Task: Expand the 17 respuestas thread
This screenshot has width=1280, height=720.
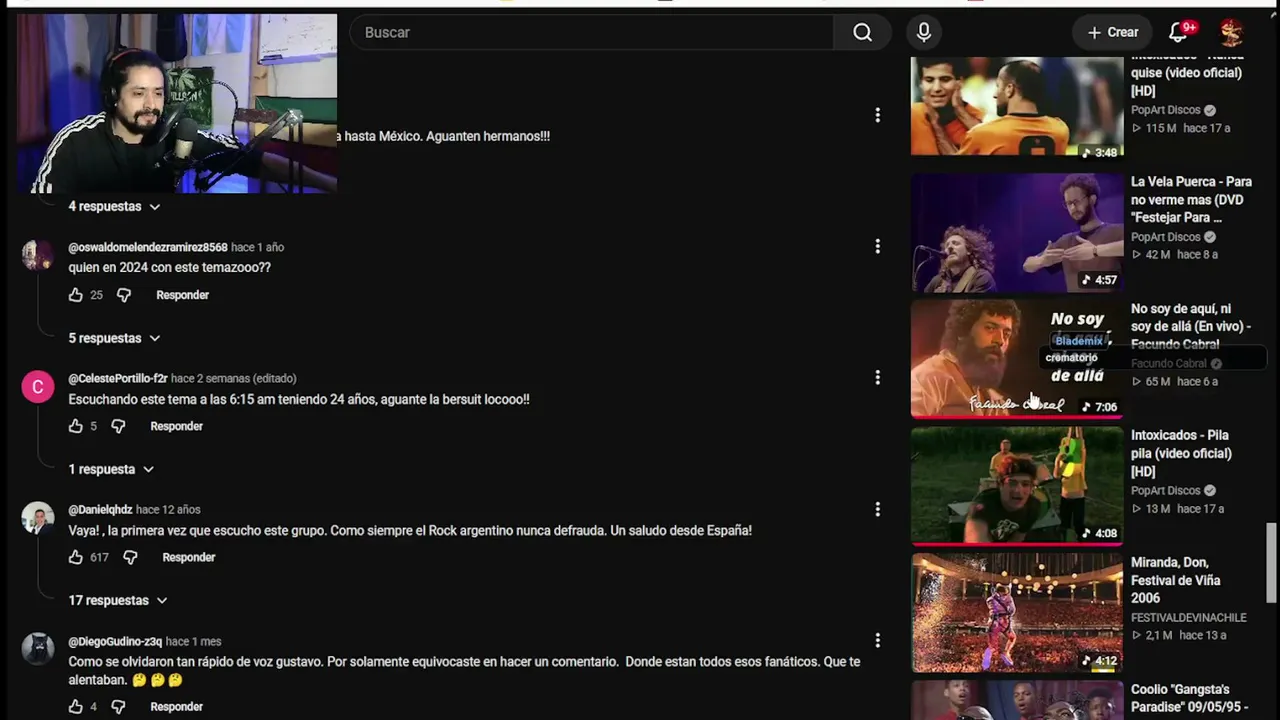Action: point(117,600)
